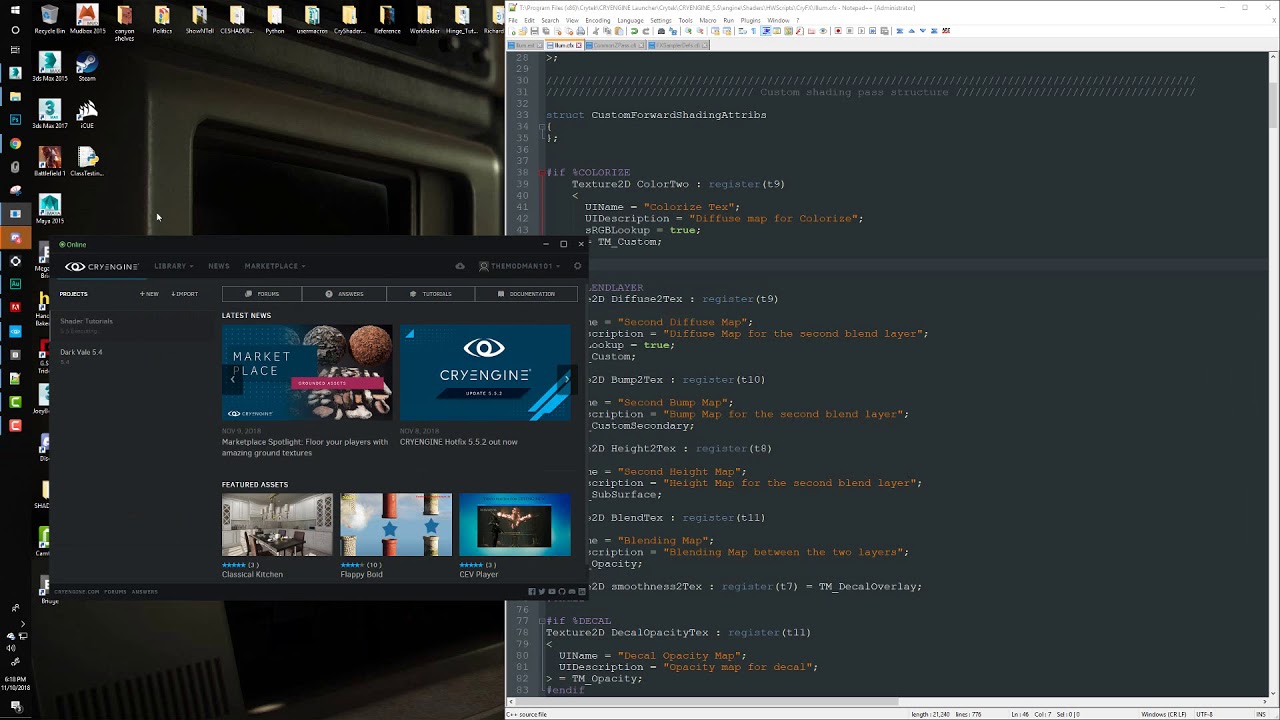Viewport: 1280px width, 720px height.
Task: Open the Classical Kitchen asset thumbnail
Action: coord(277,524)
